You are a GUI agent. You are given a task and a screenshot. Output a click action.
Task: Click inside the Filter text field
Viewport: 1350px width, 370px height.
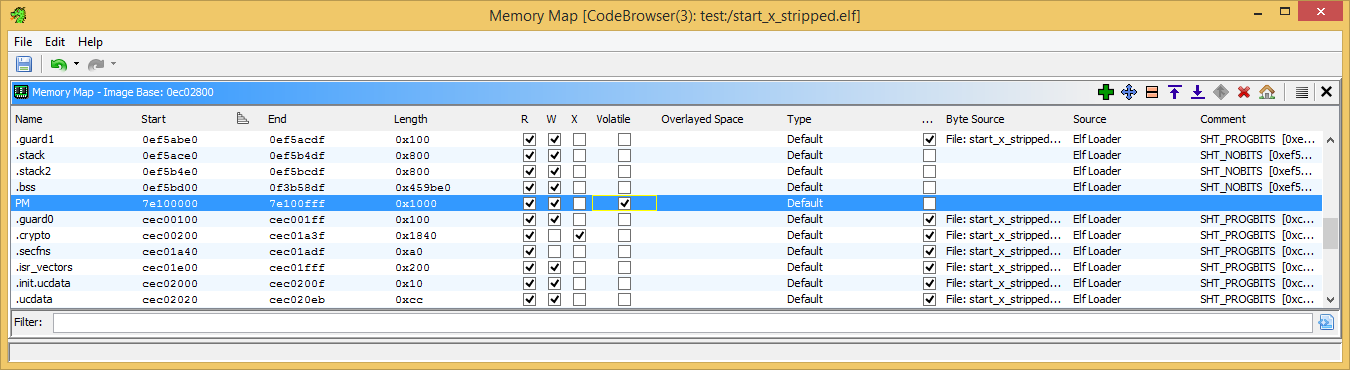(682, 322)
